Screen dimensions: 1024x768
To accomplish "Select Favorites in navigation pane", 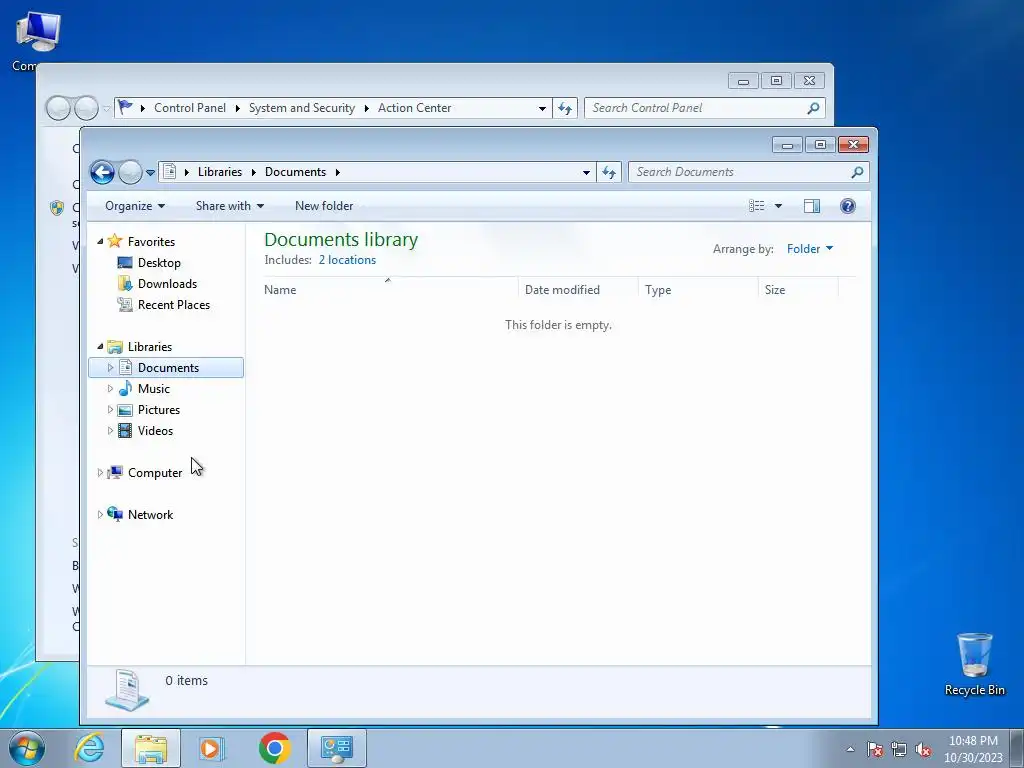I will tap(151, 242).
